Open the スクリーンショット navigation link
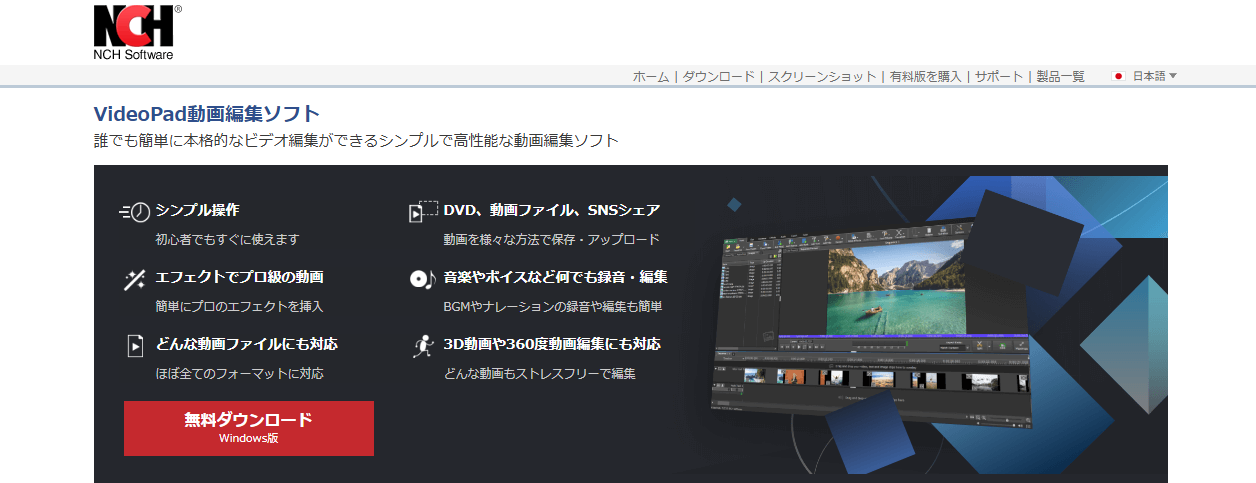1256x483 pixels. coord(822,76)
